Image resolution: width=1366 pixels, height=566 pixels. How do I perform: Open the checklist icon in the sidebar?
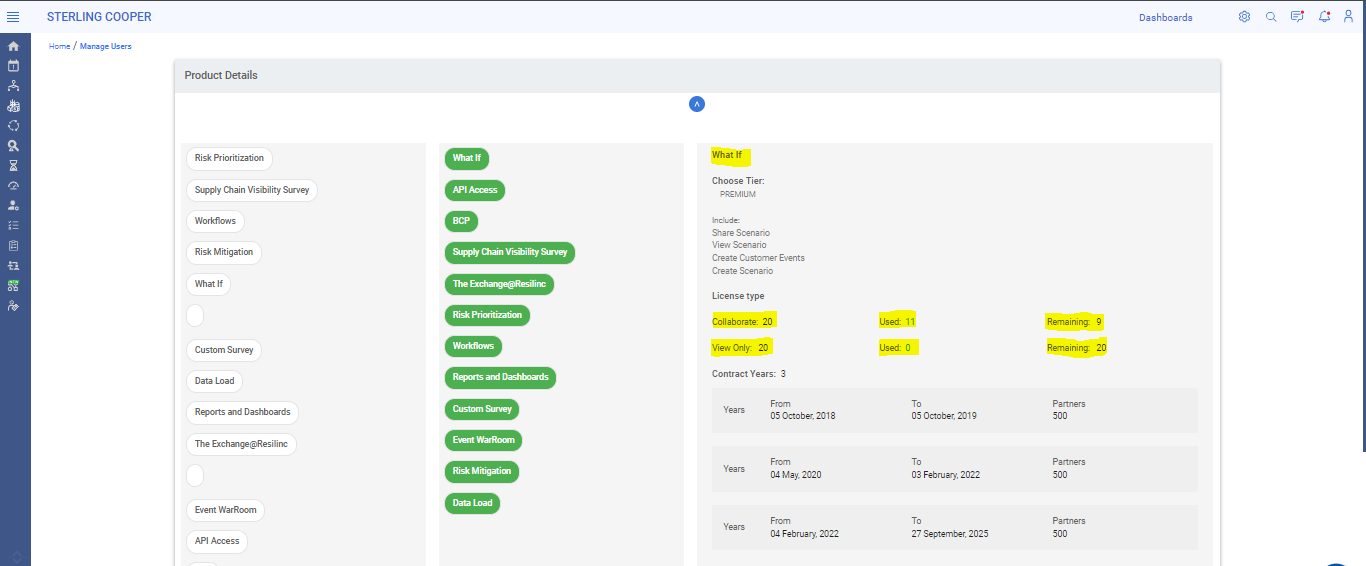(13, 225)
